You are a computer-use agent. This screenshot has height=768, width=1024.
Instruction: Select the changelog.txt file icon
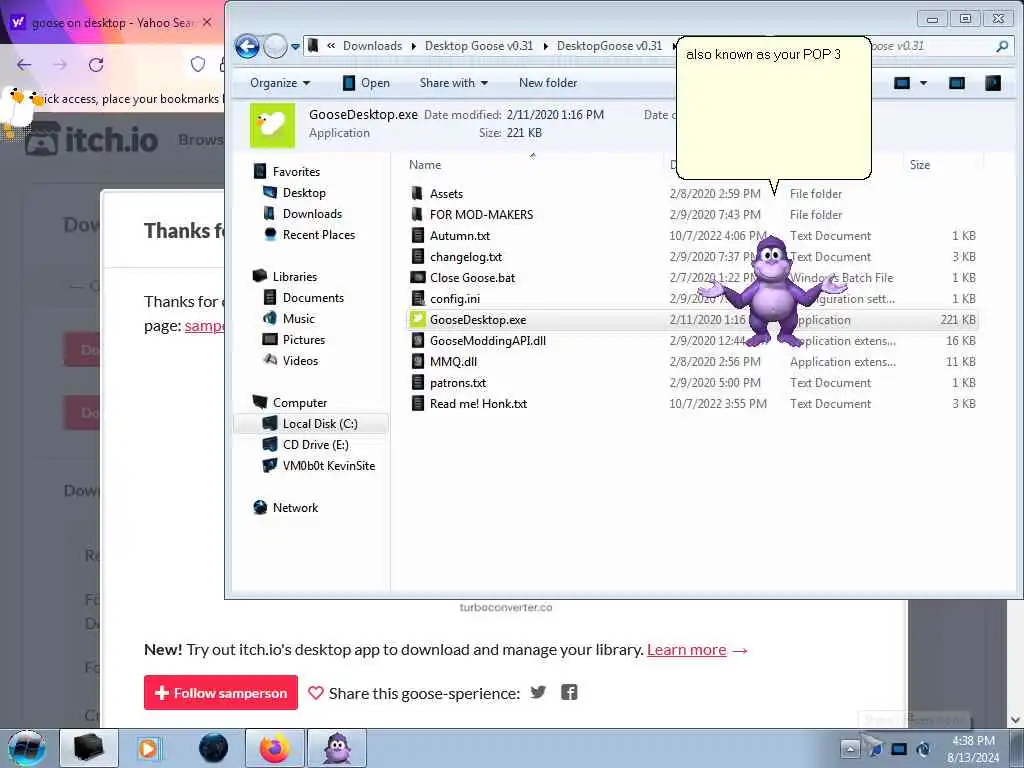coord(417,256)
